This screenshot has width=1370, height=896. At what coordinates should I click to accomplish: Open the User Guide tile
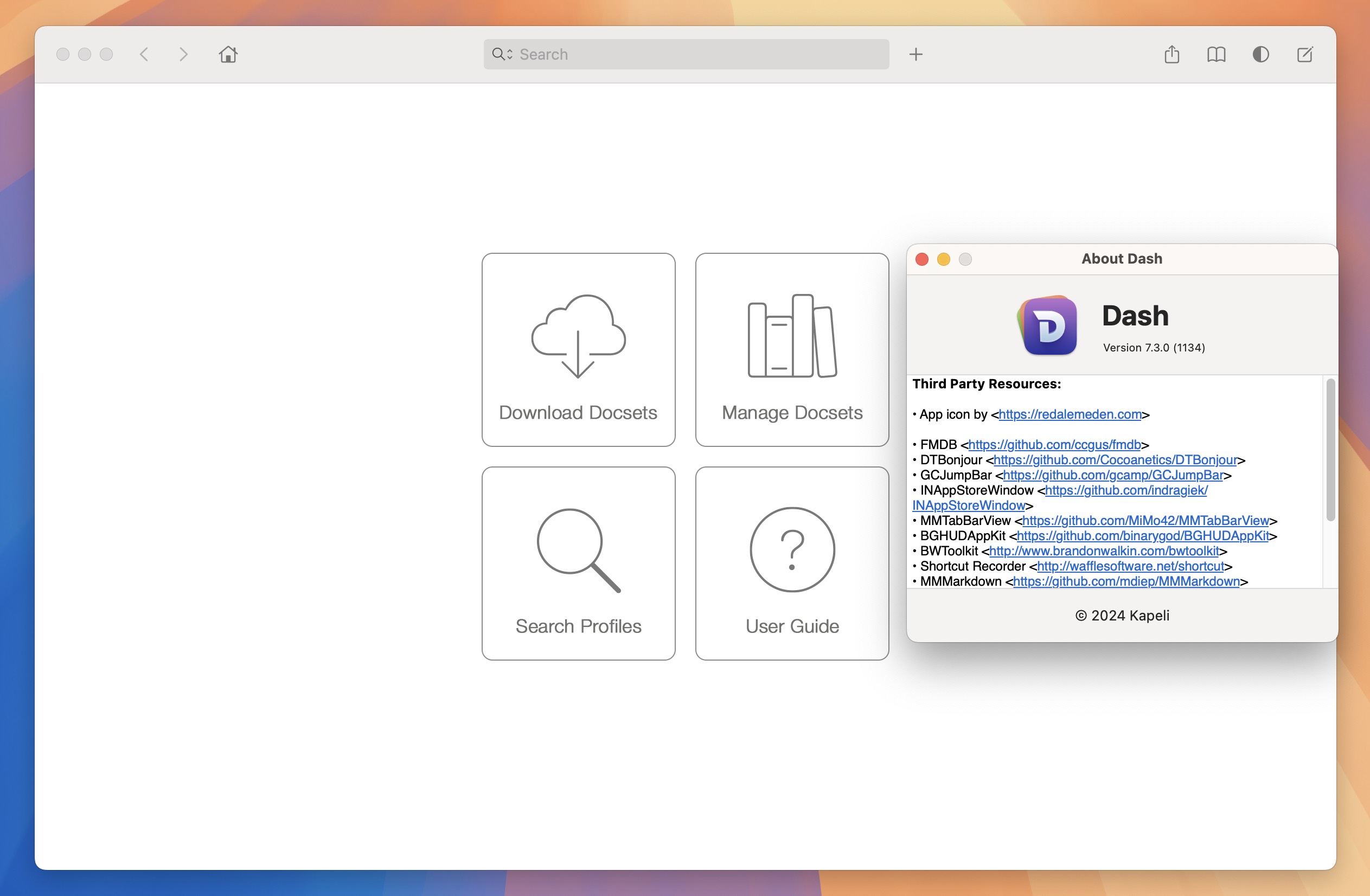(792, 563)
